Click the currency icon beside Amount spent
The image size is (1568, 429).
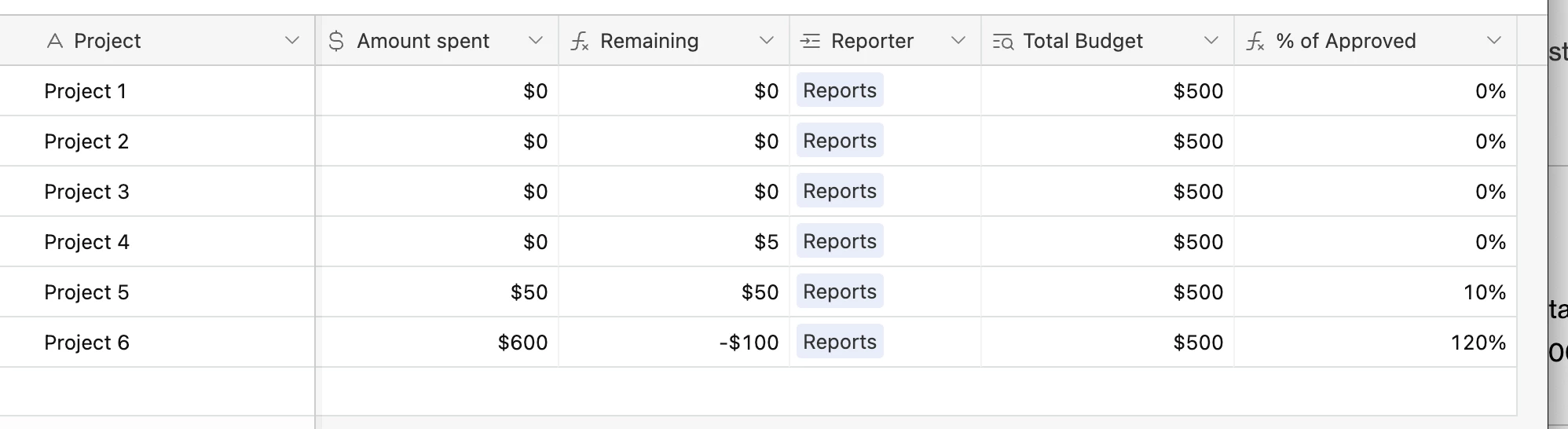coord(336,41)
